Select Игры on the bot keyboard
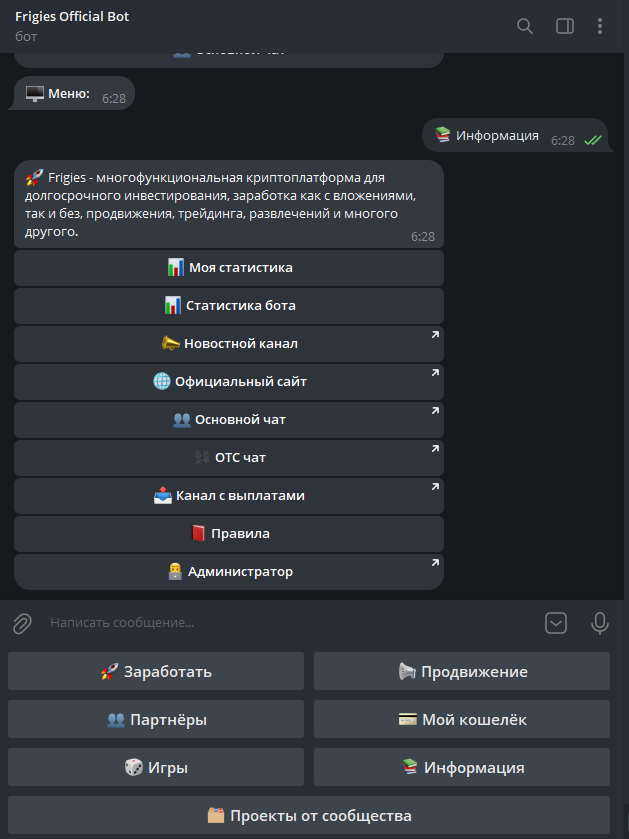Viewport: 629px width, 839px height. point(156,767)
